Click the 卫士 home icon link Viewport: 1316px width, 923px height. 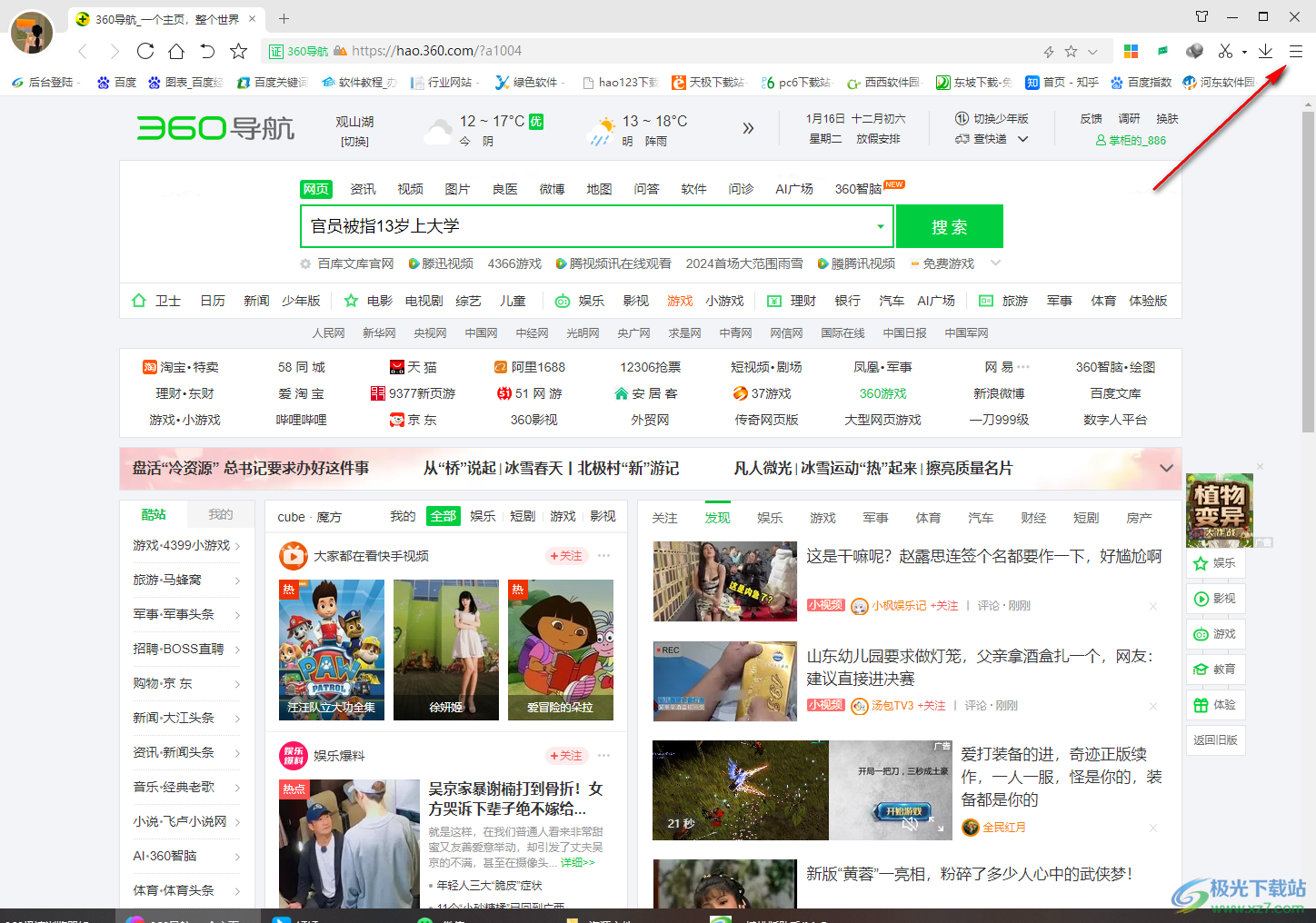(x=155, y=301)
